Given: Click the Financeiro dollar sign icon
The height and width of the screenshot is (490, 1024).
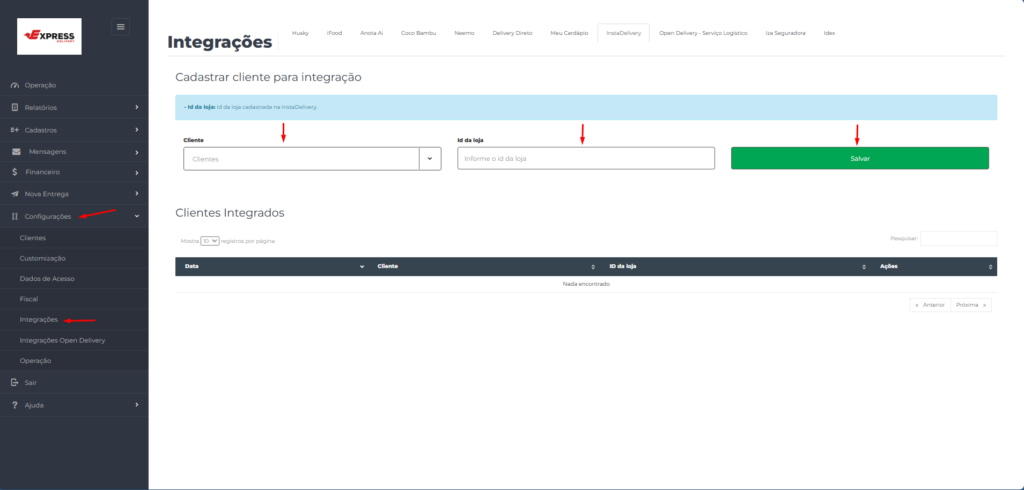Looking at the screenshot, I should point(15,172).
